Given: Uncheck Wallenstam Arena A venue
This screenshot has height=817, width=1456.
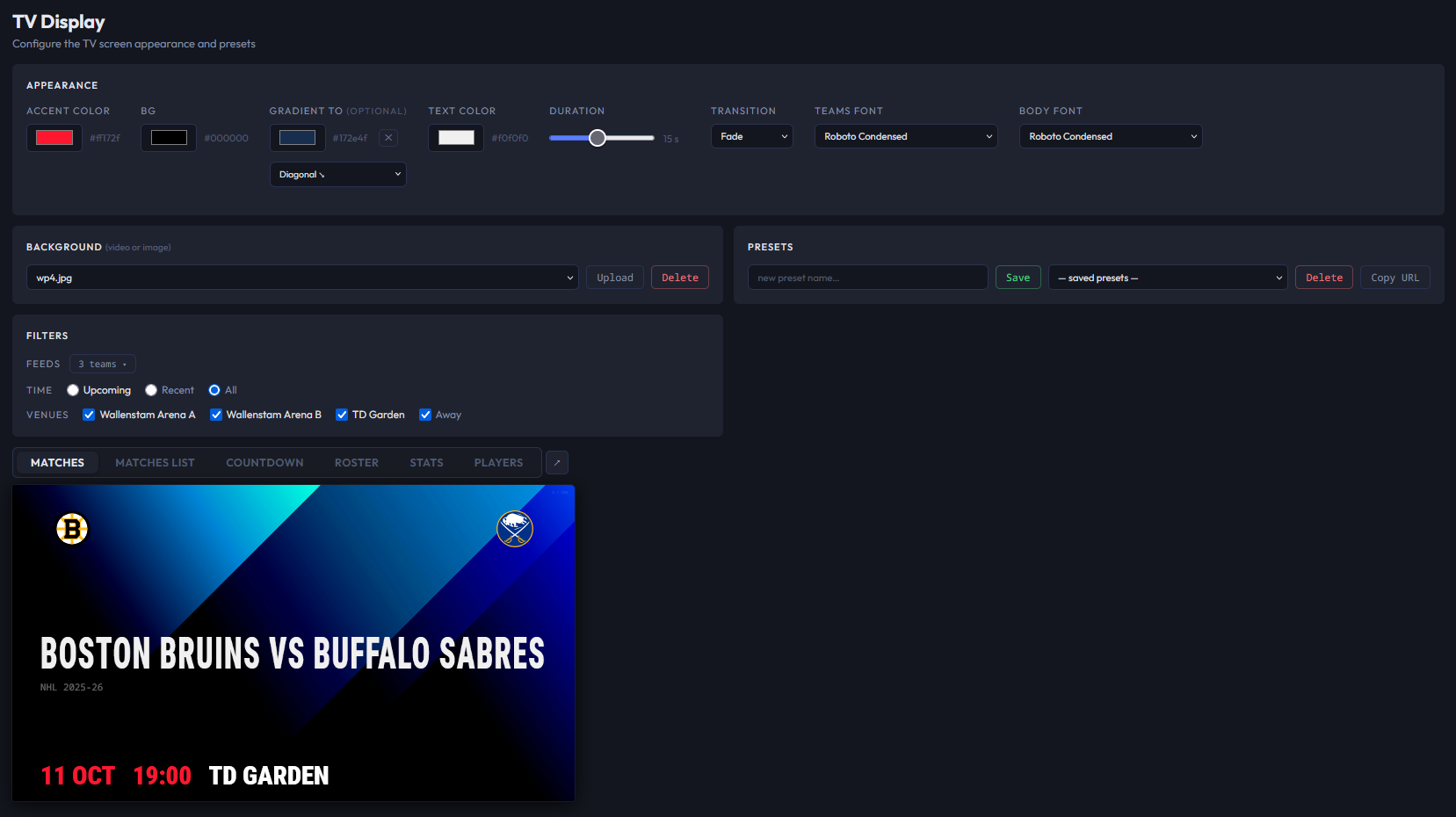Looking at the screenshot, I should pos(89,415).
